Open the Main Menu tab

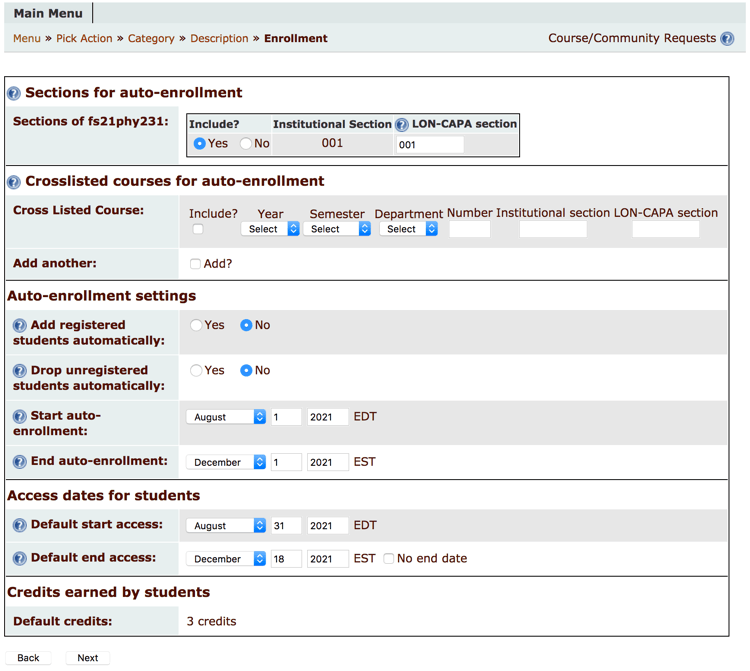48,13
